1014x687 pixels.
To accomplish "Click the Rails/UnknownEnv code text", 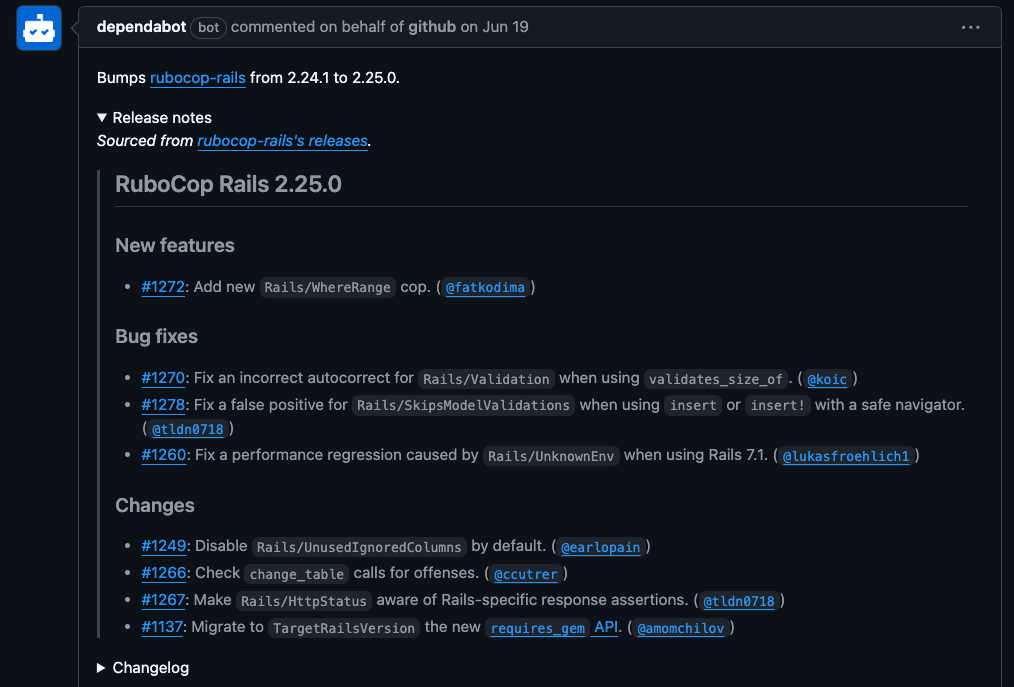I will [x=551, y=456].
